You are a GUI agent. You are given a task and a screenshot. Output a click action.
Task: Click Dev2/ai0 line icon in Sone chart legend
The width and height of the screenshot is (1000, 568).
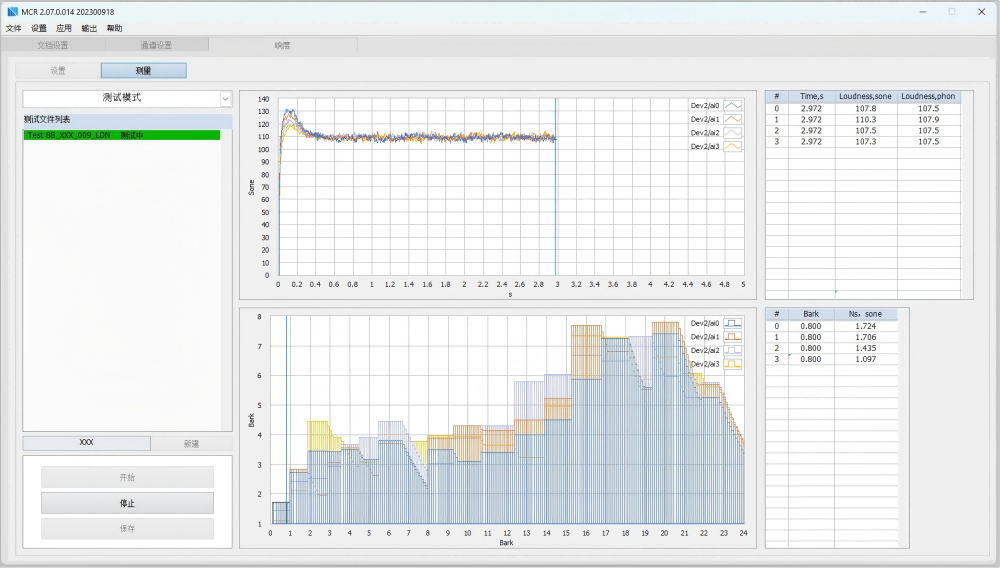point(733,104)
